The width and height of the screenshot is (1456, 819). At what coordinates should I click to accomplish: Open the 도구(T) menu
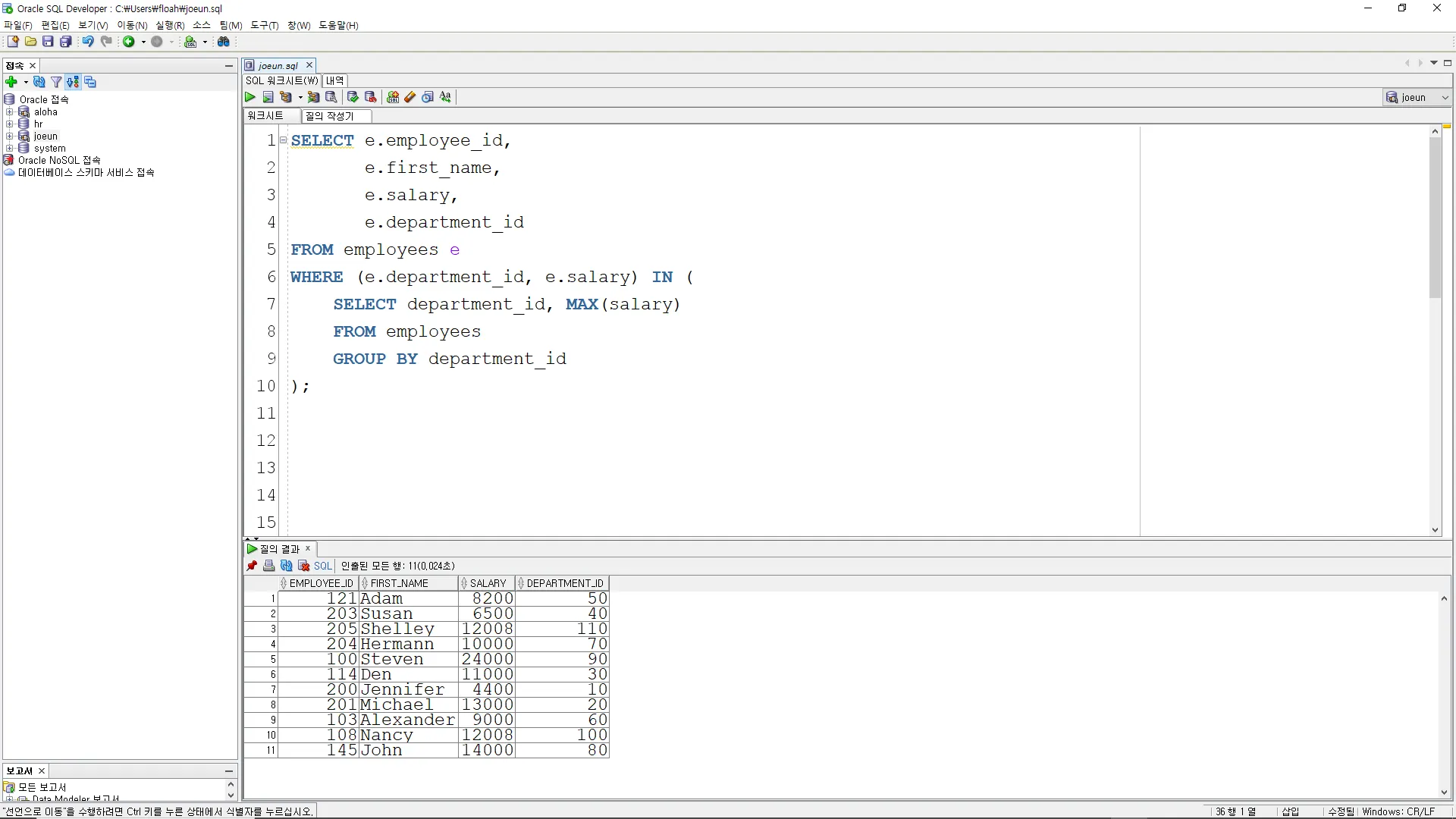pyautogui.click(x=265, y=25)
